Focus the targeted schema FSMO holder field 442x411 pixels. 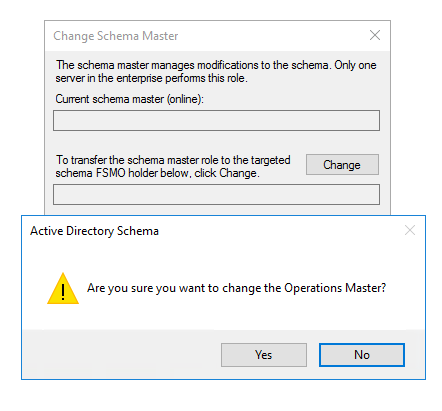click(x=216, y=195)
